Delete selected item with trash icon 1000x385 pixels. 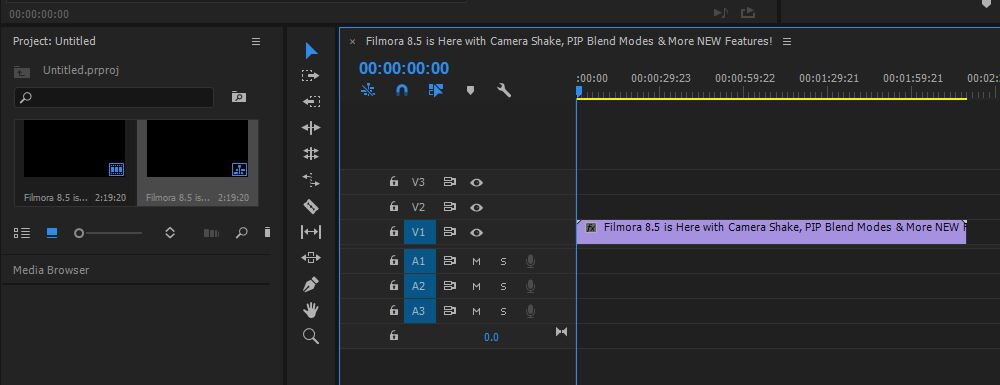point(267,233)
